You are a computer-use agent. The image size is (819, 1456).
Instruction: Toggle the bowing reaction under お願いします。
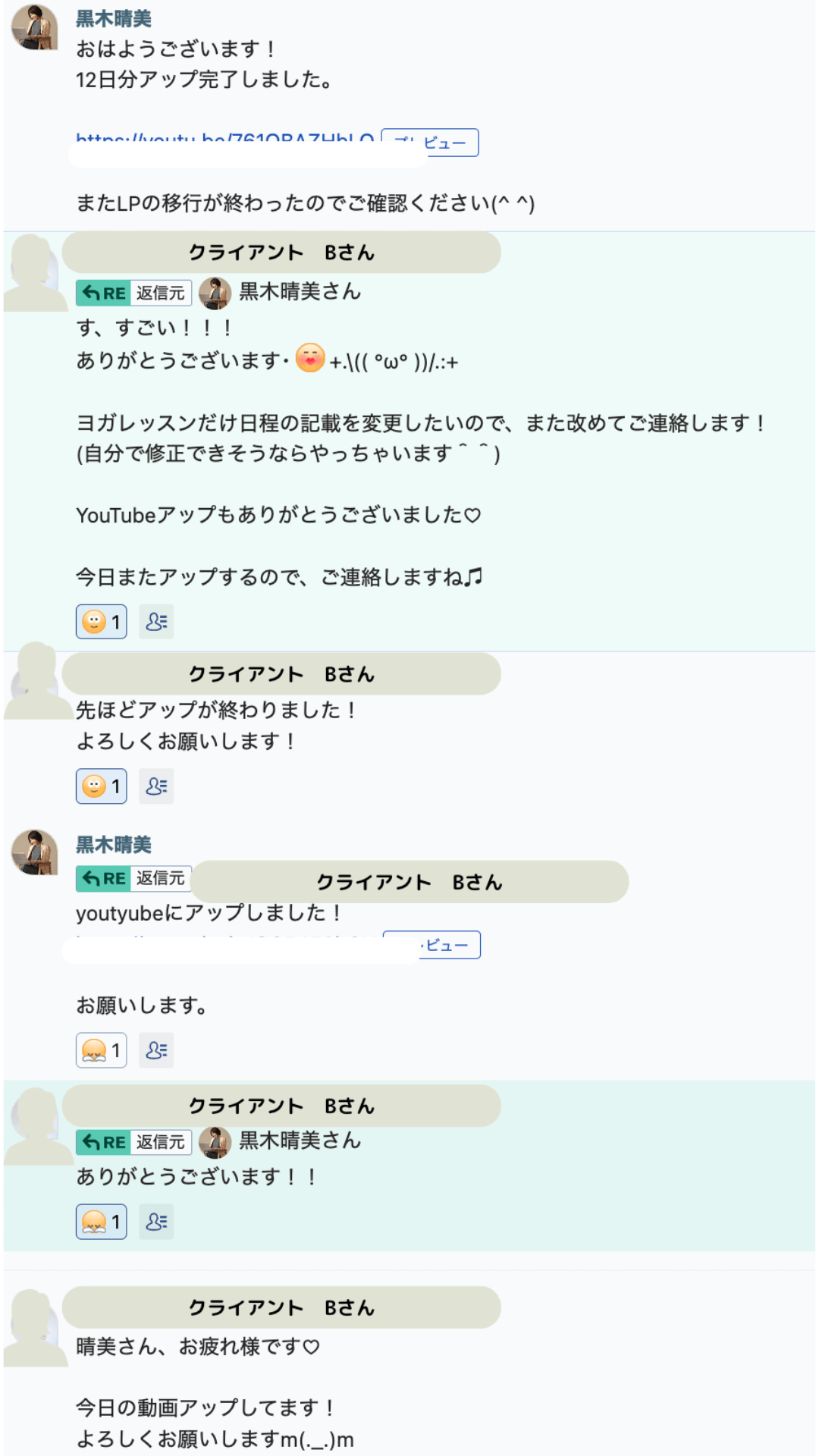pos(101,1050)
